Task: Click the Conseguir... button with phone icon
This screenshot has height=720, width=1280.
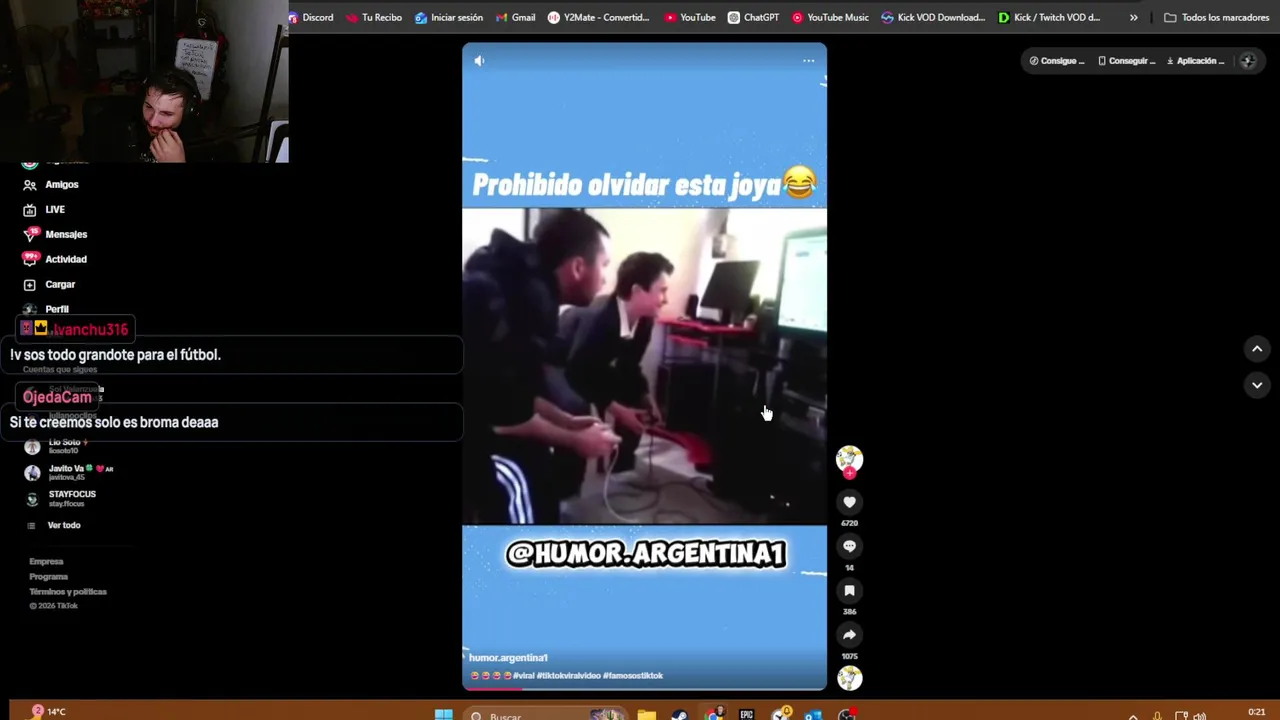Action: 1127,61
